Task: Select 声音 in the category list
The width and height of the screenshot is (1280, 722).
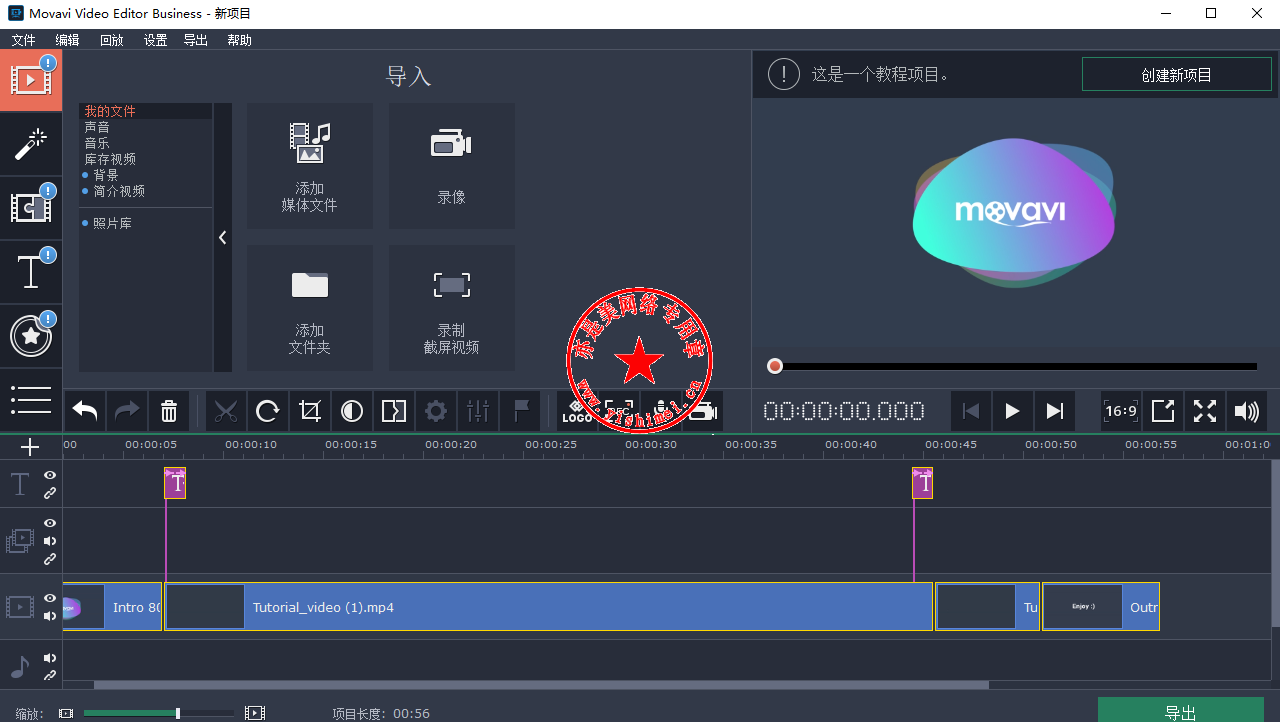Action: tap(97, 127)
